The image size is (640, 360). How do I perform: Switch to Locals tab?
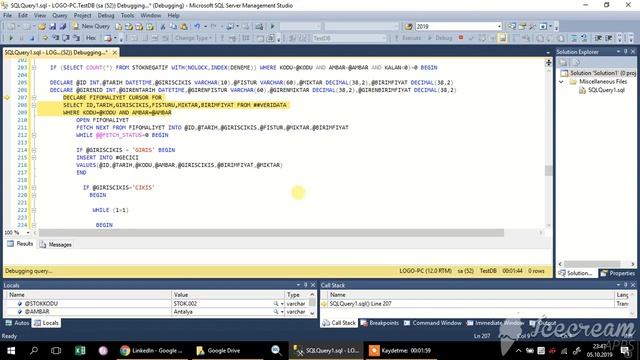click(47, 323)
